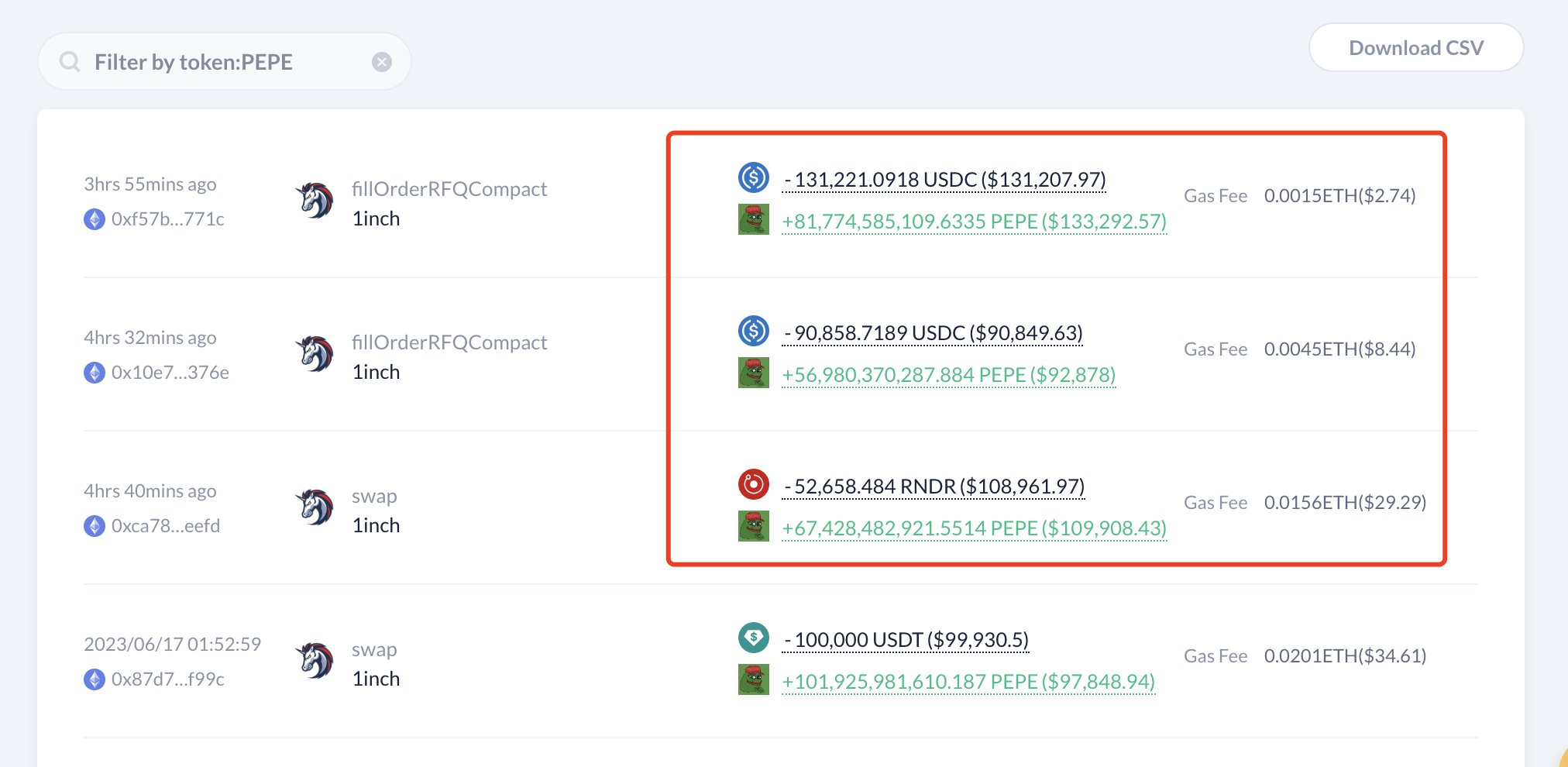This screenshot has width=1568, height=767.
Task: Open +101,925,981,610.187 PEPE amount link
Action: coord(968,682)
